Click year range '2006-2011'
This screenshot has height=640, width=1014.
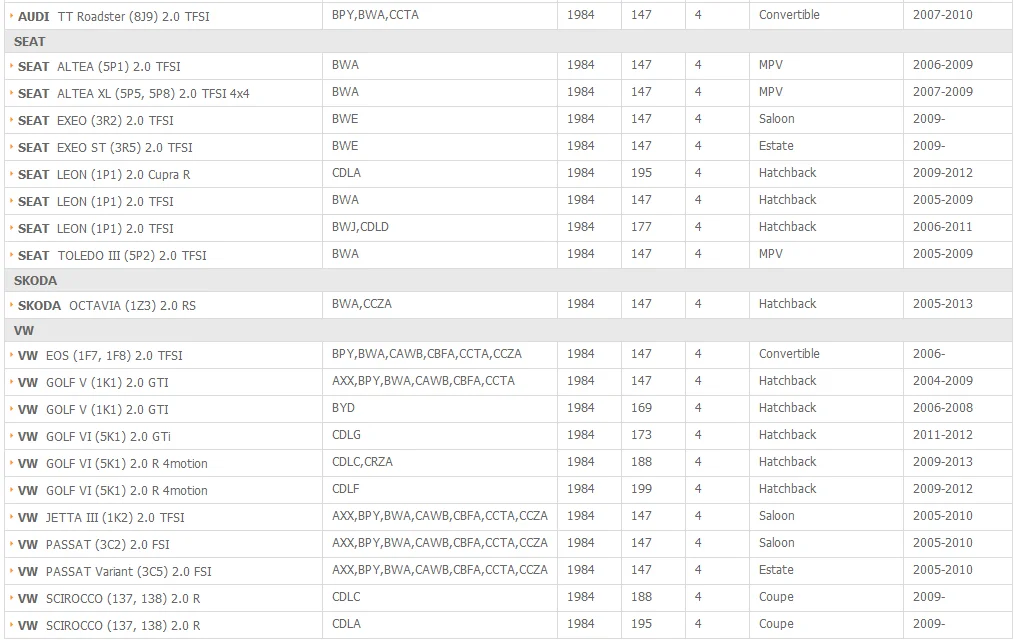tap(943, 227)
